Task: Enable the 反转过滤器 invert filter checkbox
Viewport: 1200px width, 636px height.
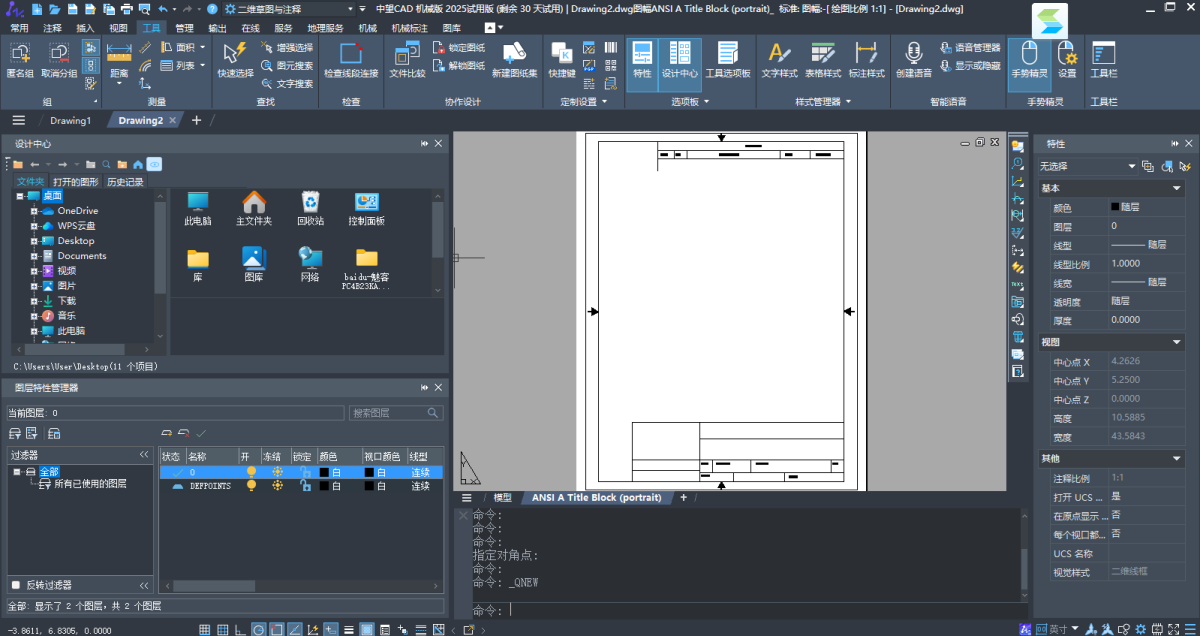Action: pos(15,585)
